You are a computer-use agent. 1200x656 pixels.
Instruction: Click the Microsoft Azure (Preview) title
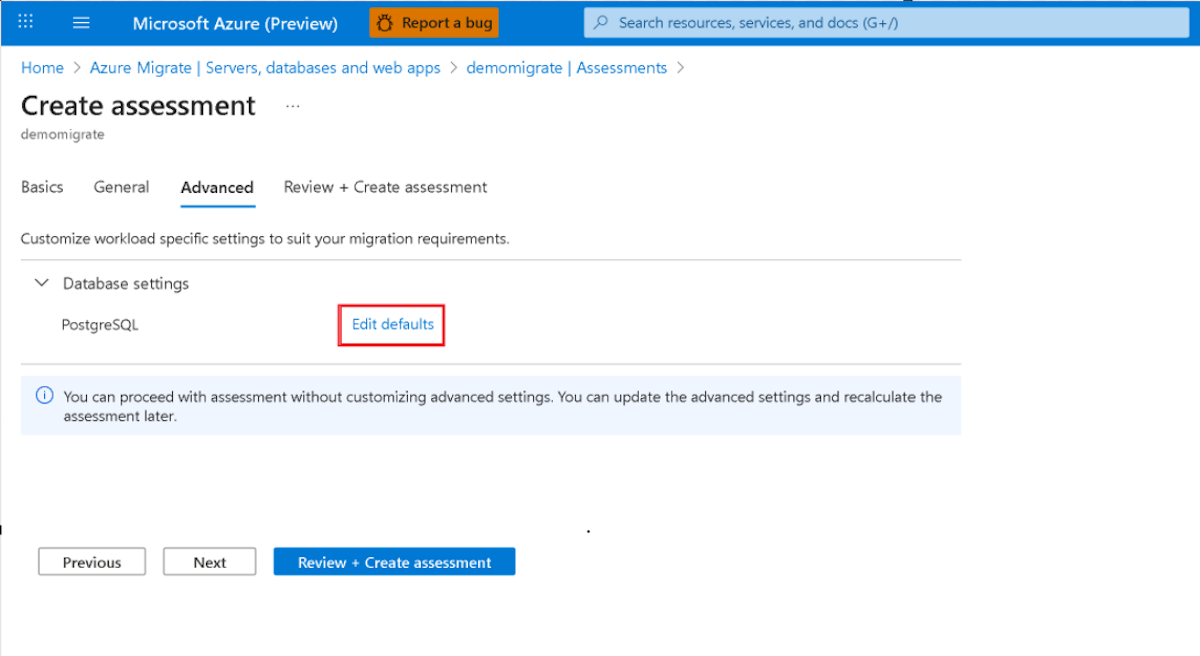(x=235, y=23)
